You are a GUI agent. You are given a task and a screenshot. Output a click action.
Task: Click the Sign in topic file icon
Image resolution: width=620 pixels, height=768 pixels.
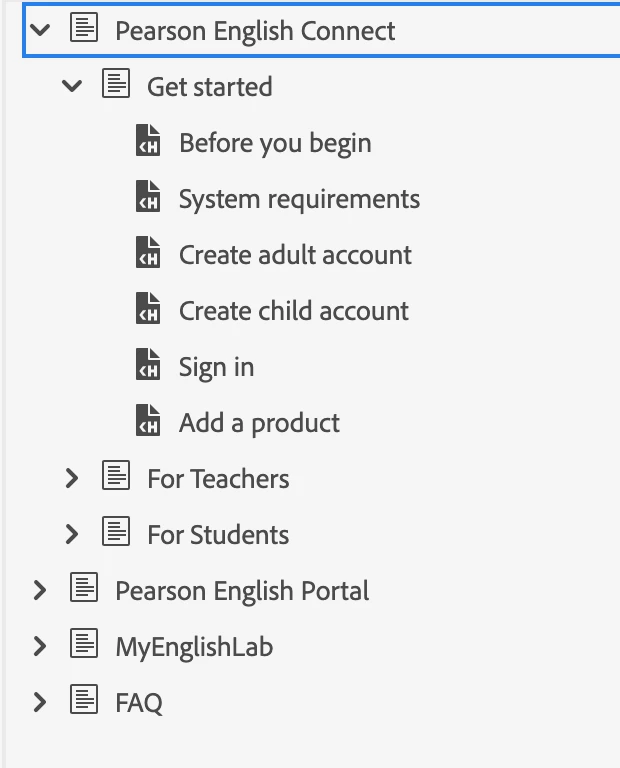(148, 367)
